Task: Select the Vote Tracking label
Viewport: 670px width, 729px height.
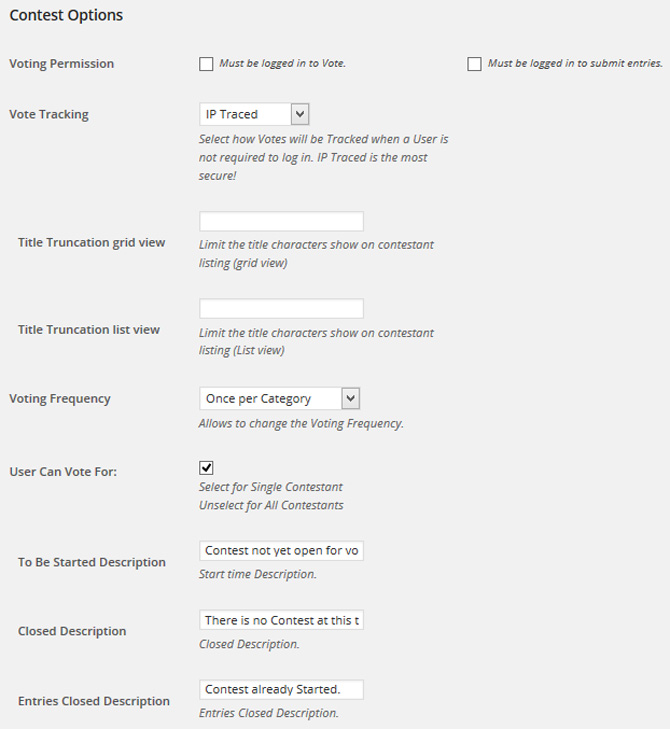Action: tap(49, 114)
